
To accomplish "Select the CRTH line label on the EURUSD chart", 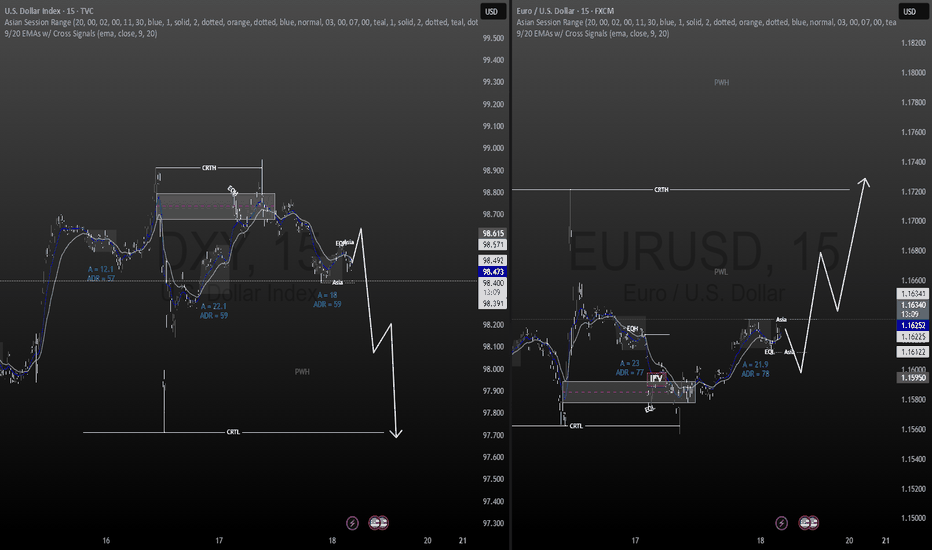I will (x=662, y=190).
